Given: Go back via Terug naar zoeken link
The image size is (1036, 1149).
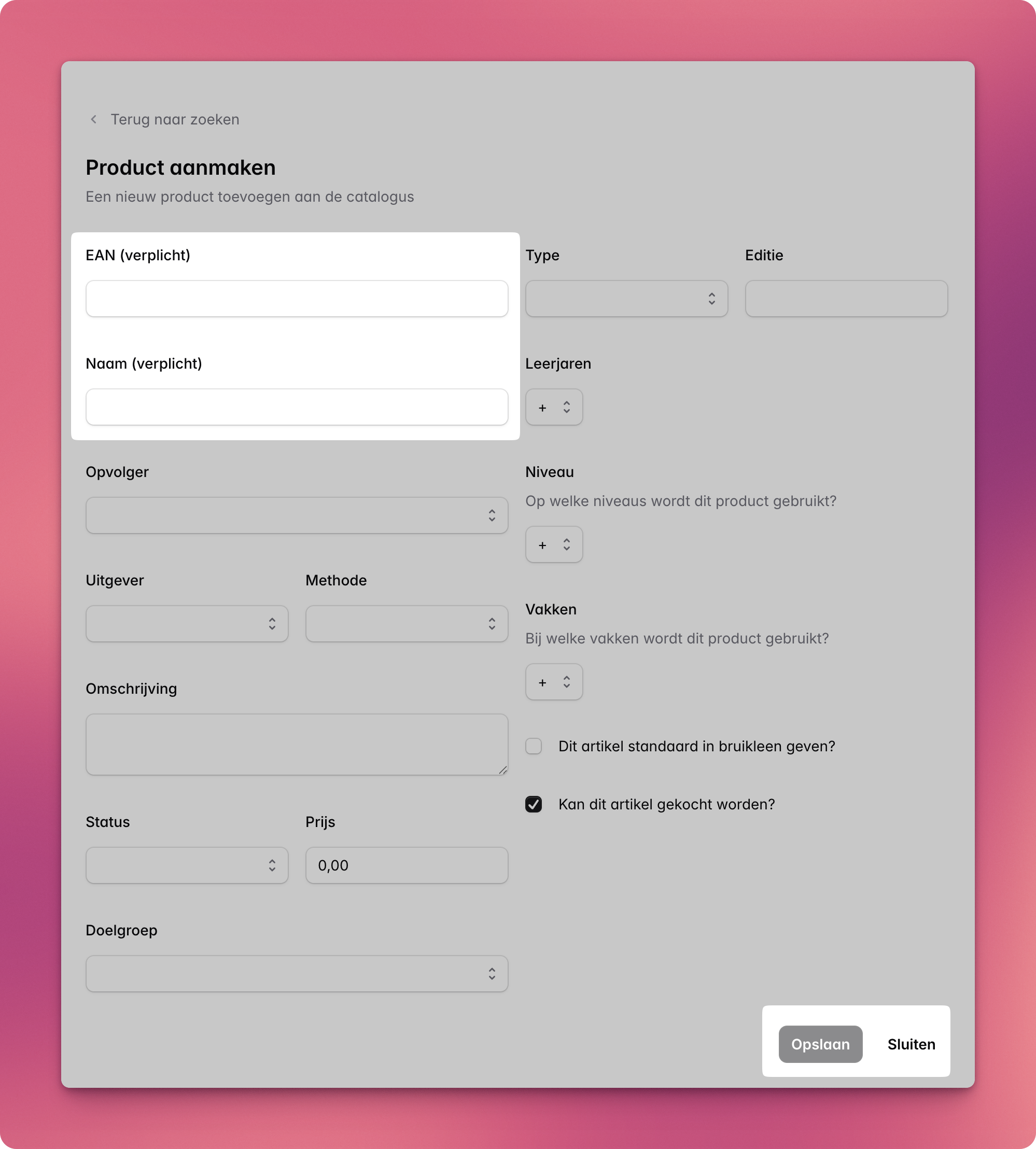Looking at the screenshot, I should 175,119.
